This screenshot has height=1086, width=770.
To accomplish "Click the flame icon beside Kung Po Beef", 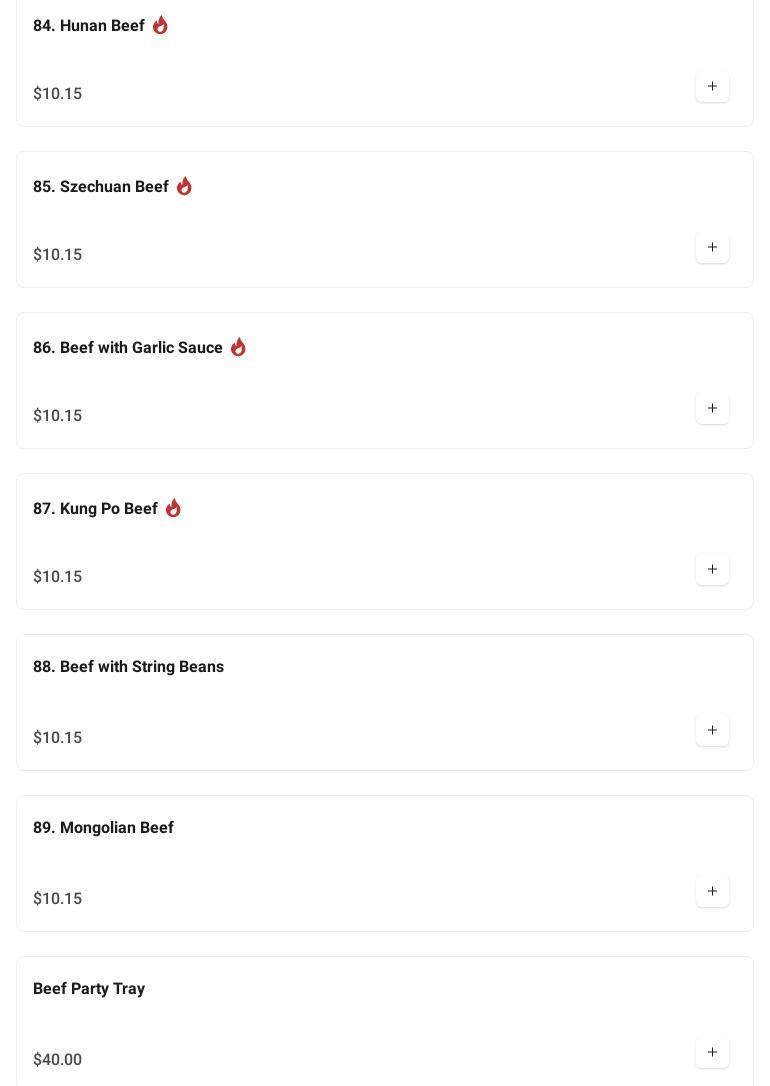I will [x=173, y=508].
